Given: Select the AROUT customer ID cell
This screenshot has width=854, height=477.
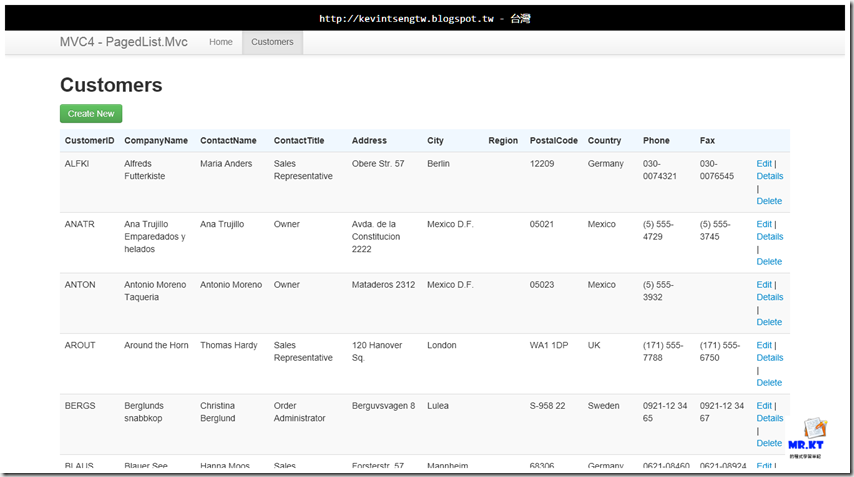Looking at the screenshot, I should click(x=80, y=345).
